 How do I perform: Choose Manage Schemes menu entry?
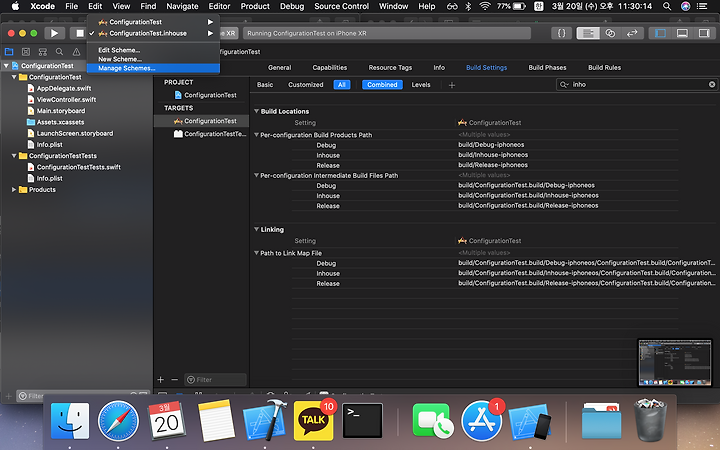coord(153,68)
